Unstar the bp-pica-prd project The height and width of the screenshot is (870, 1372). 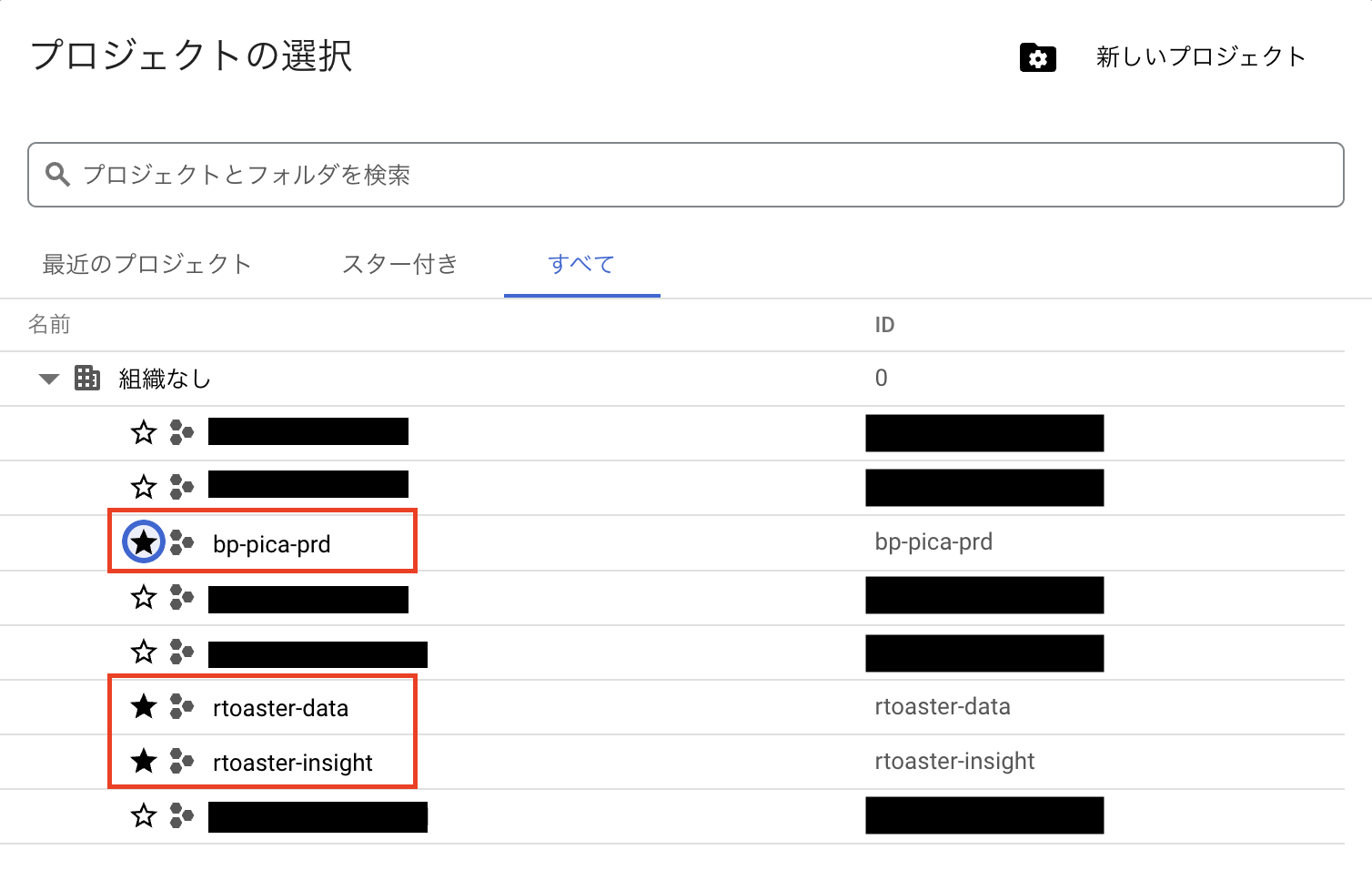tap(144, 543)
